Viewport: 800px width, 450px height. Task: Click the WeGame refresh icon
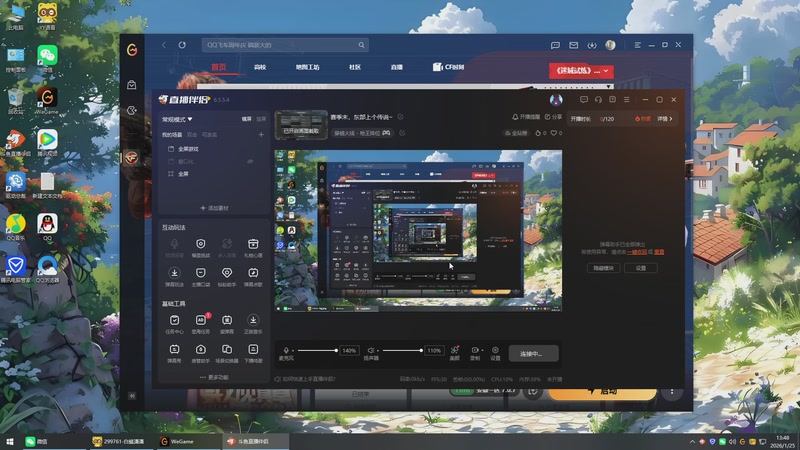point(182,45)
